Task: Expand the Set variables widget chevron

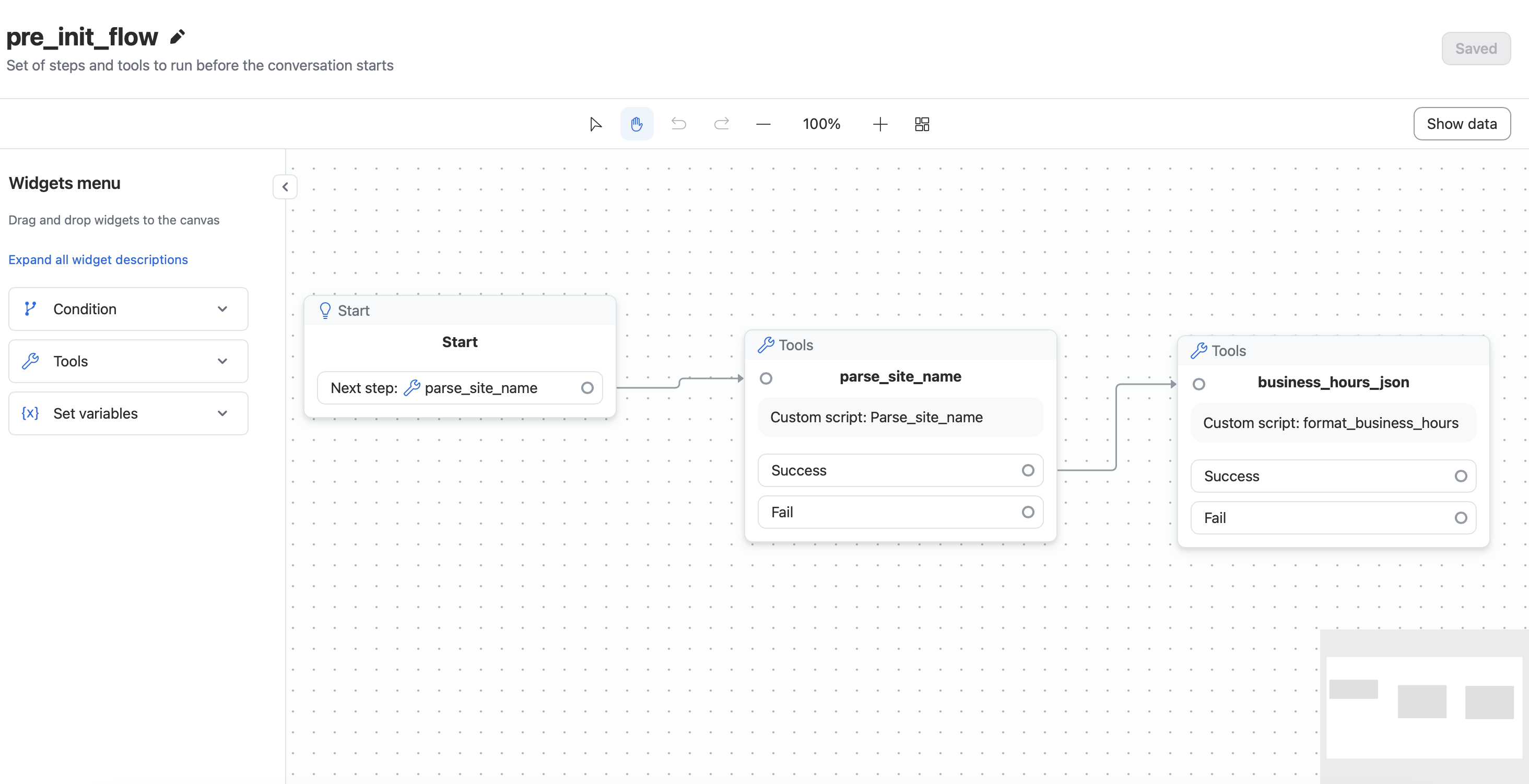Action: 222,414
